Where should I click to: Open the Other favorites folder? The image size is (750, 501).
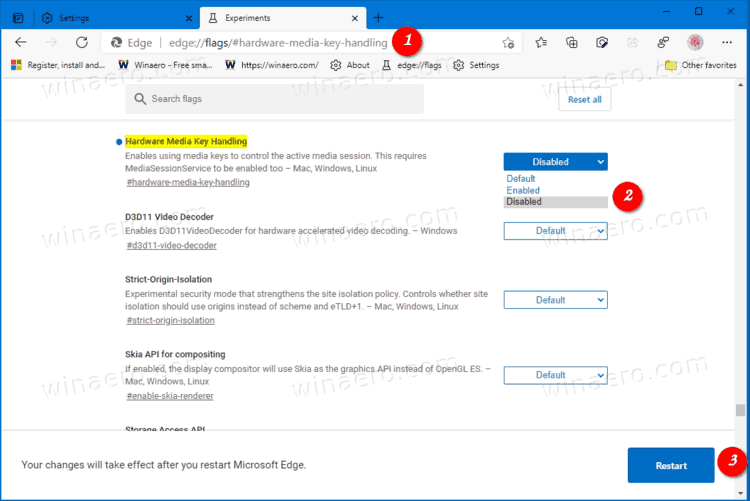coord(701,65)
